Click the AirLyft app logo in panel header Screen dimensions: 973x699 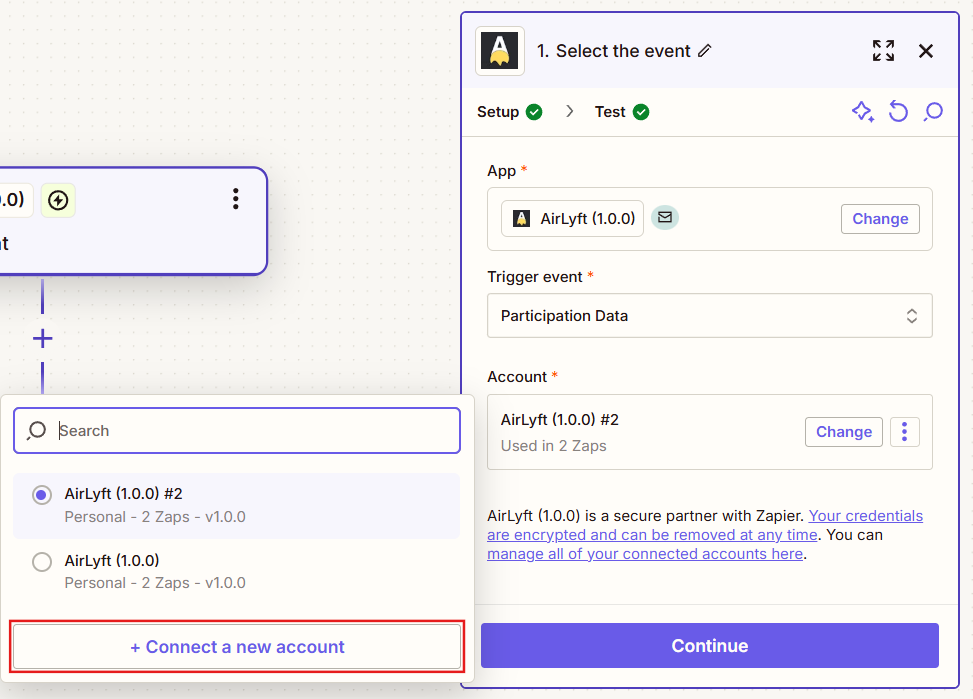[x=500, y=51]
